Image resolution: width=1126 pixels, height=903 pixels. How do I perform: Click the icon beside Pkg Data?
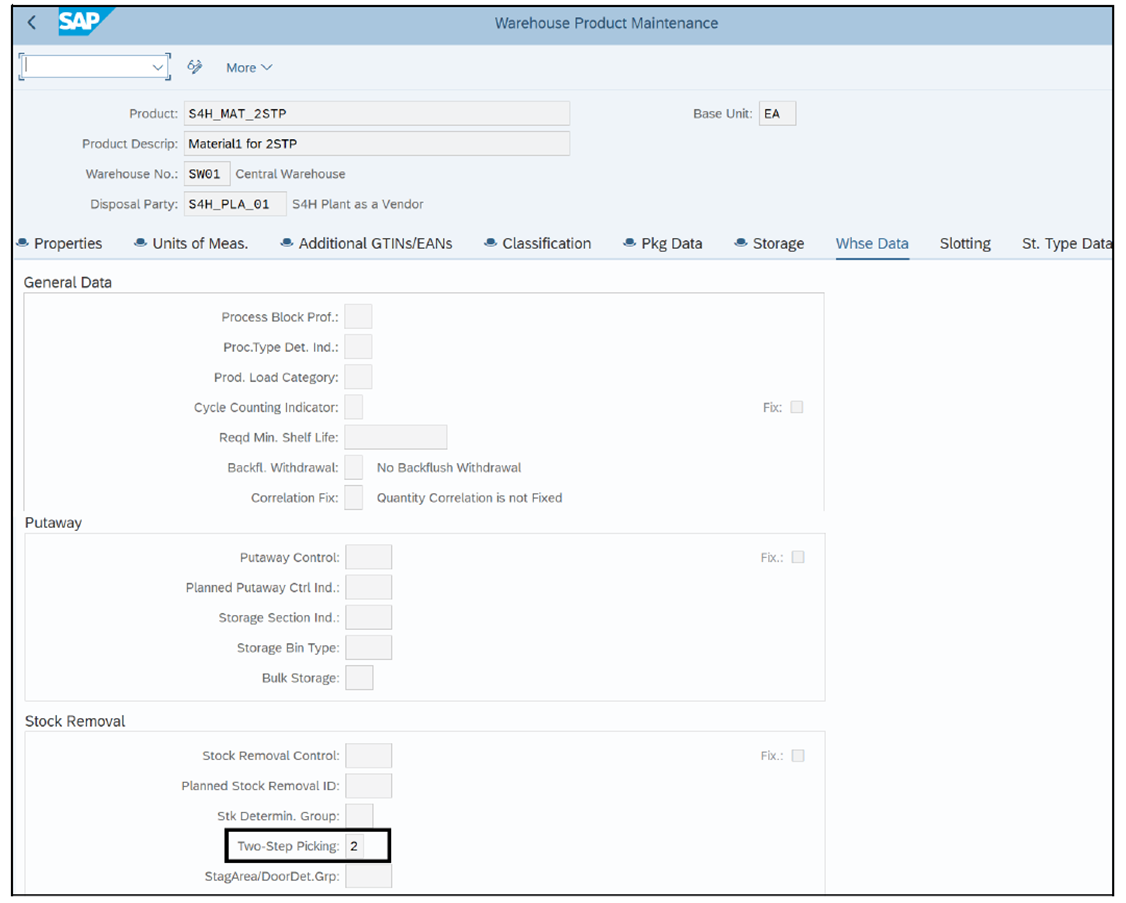coord(629,242)
